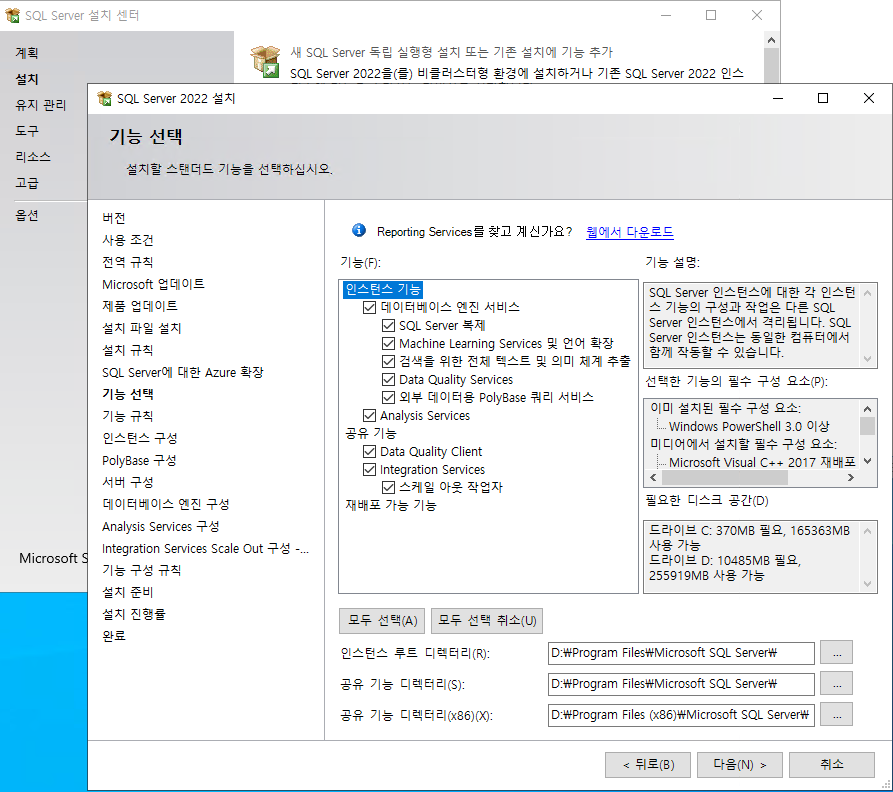Click the 버전 step in wizard list
Viewport: 893px width, 792px height.
[x=114, y=218]
